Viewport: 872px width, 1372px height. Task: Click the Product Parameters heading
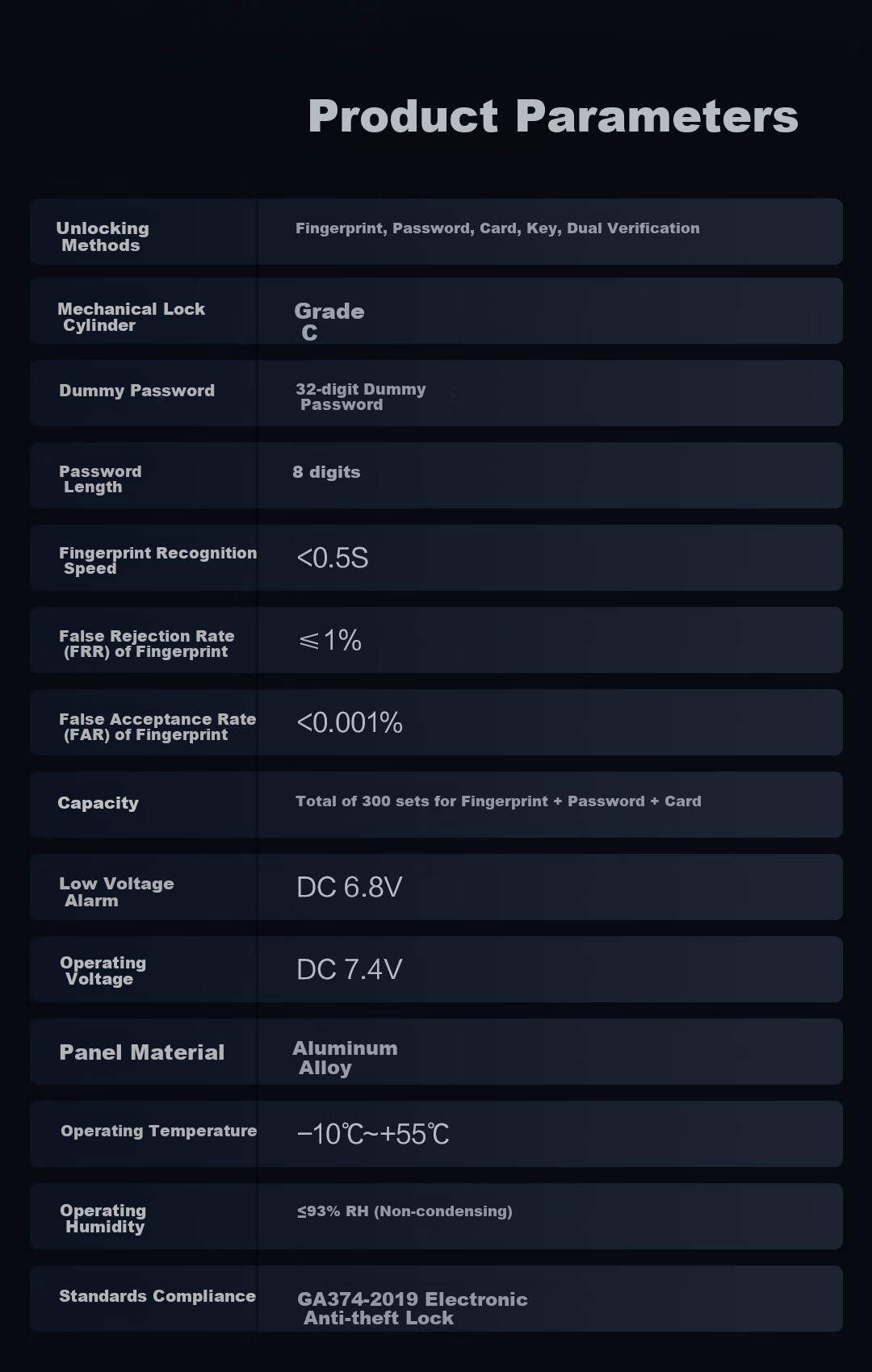(553, 117)
